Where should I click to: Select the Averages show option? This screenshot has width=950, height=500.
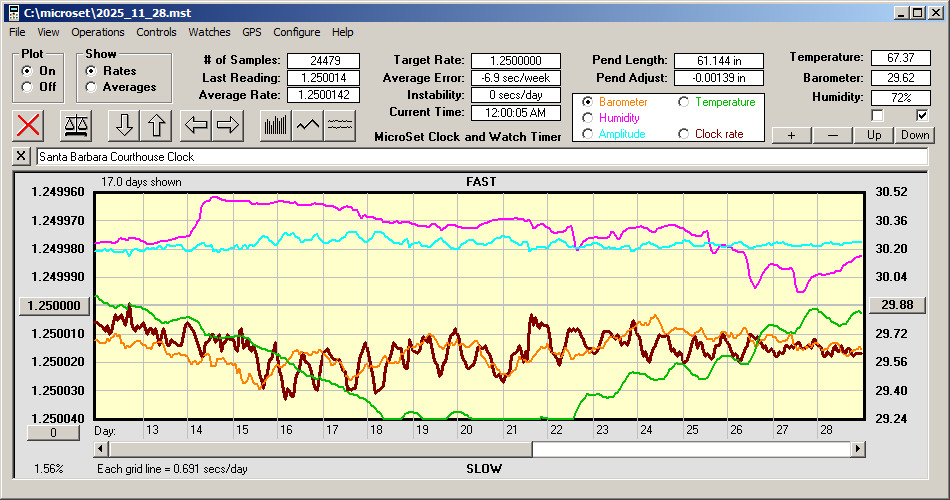click(x=92, y=87)
